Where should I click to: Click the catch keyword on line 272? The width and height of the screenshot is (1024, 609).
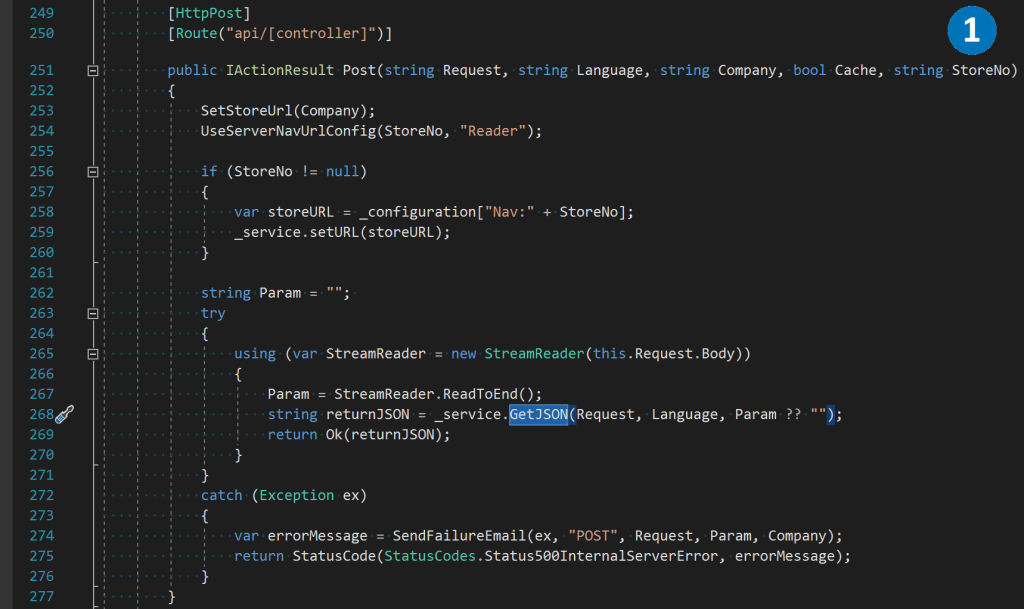click(222, 495)
